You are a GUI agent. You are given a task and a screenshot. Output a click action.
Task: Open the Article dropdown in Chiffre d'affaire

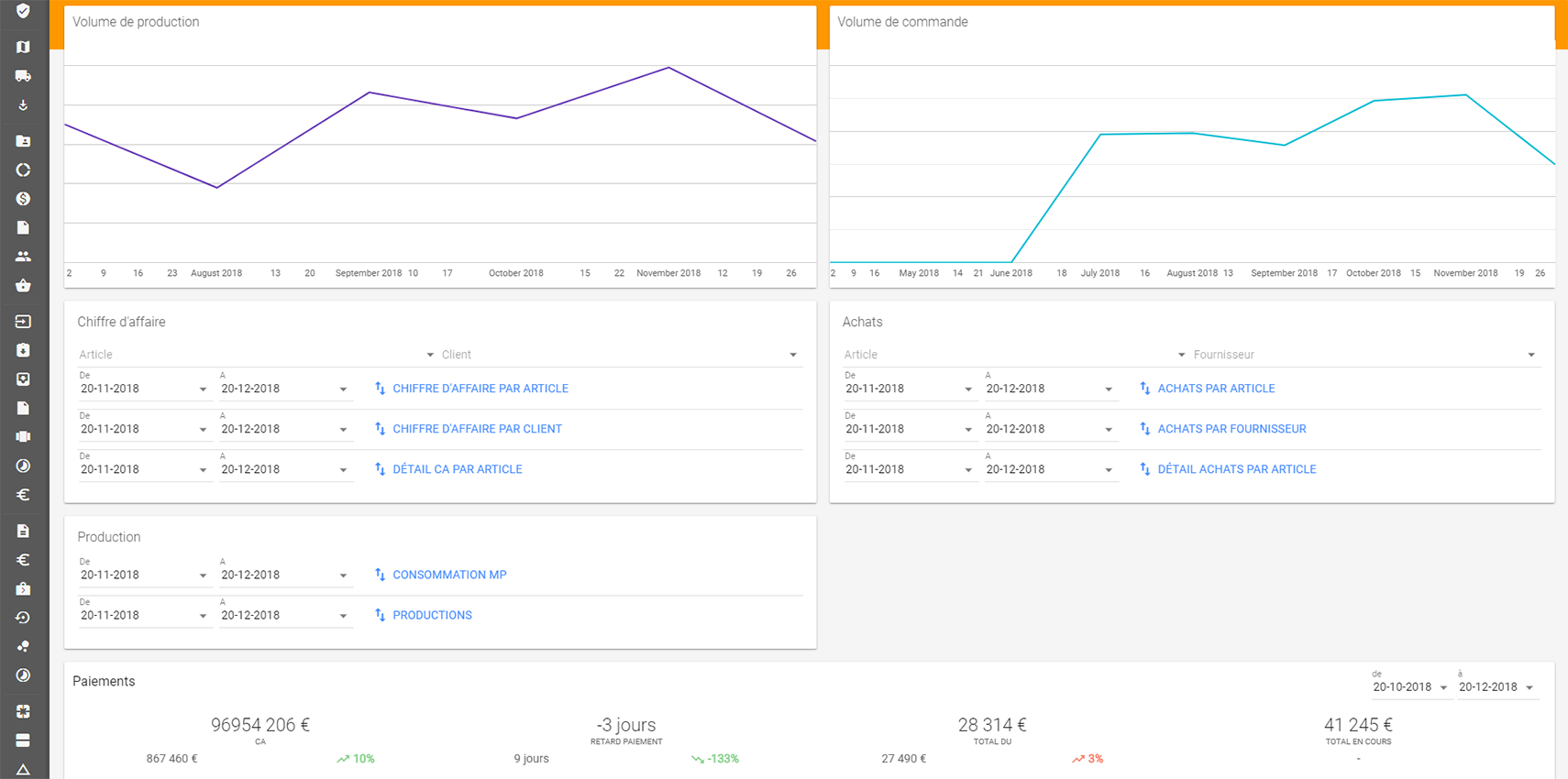click(x=256, y=355)
